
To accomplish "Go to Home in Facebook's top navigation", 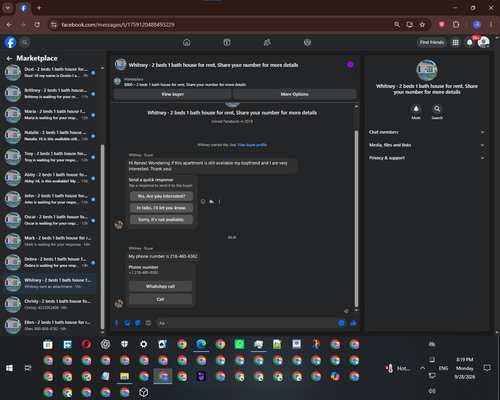I will 187,42.
